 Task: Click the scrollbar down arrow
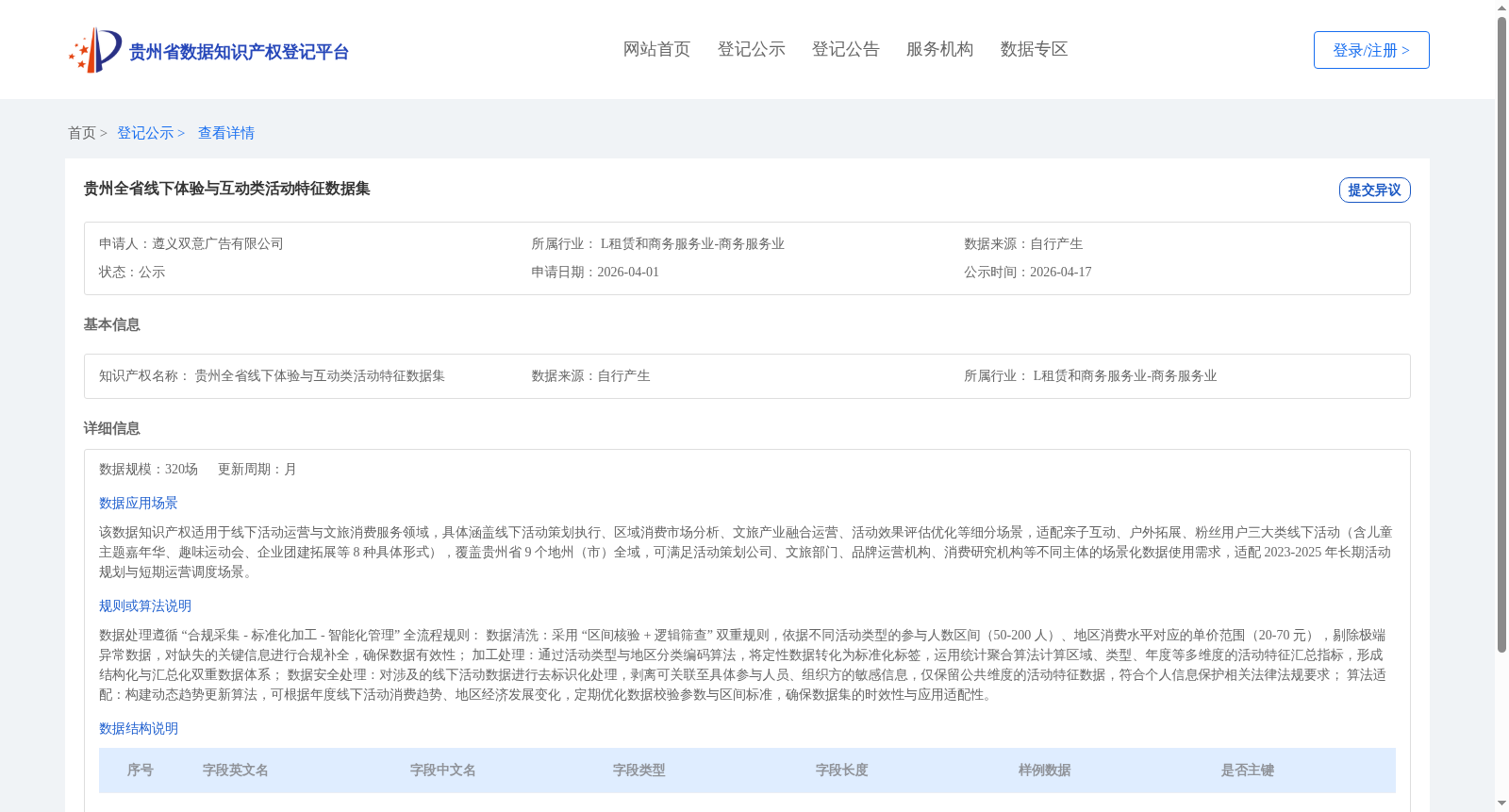click(x=1501, y=804)
